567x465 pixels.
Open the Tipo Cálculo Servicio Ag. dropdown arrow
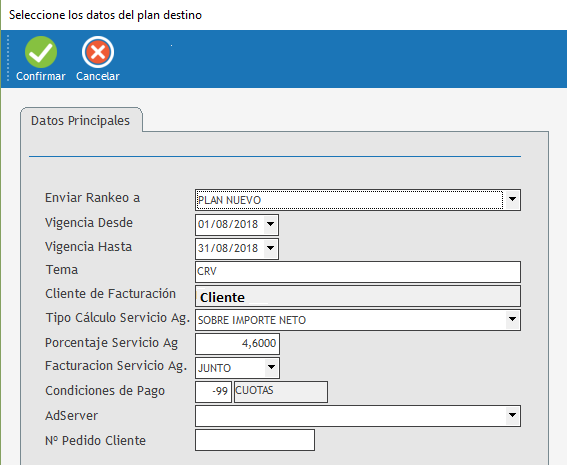[x=512, y=319]
